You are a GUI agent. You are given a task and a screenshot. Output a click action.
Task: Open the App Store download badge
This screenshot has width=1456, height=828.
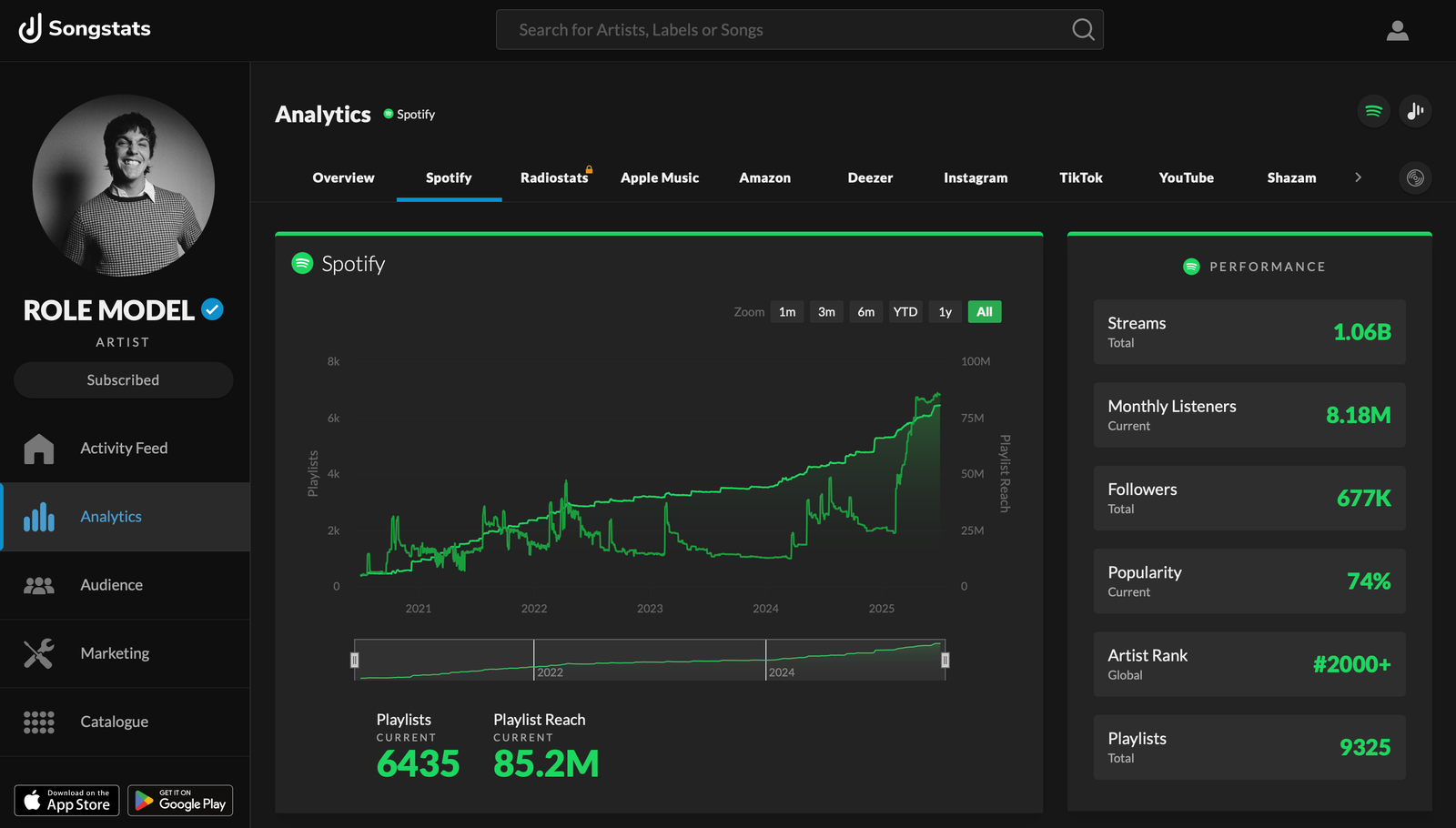(66, 800)
